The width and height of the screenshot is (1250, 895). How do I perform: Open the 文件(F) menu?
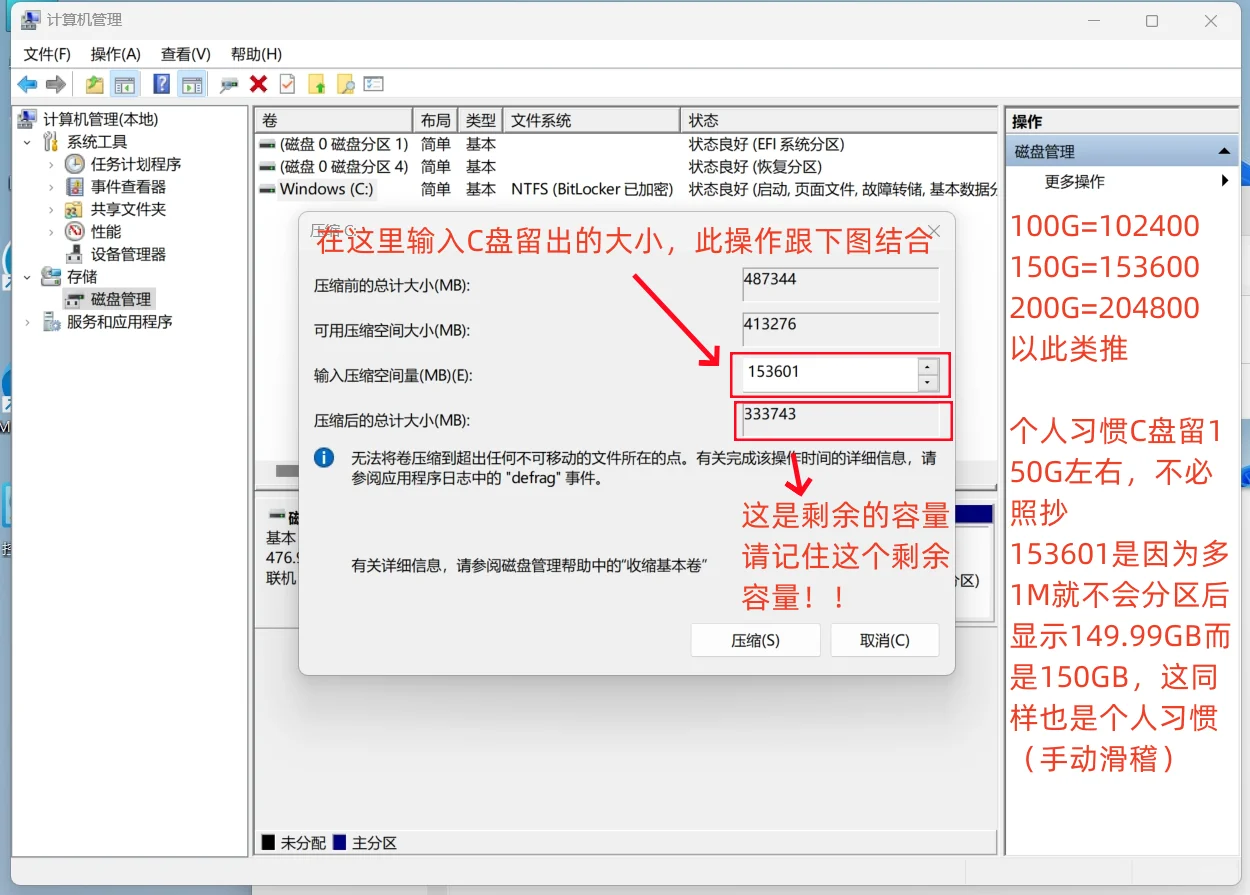point(47,54)
